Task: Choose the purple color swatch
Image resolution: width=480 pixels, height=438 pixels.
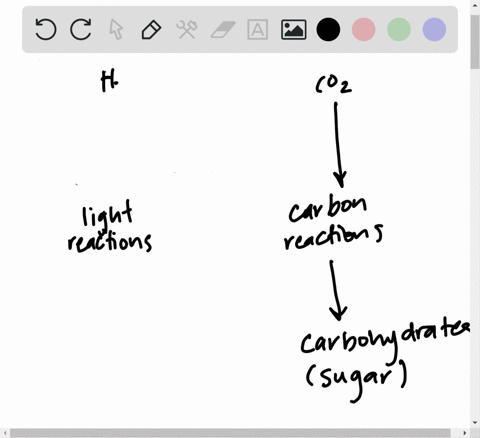Action: 434,30
